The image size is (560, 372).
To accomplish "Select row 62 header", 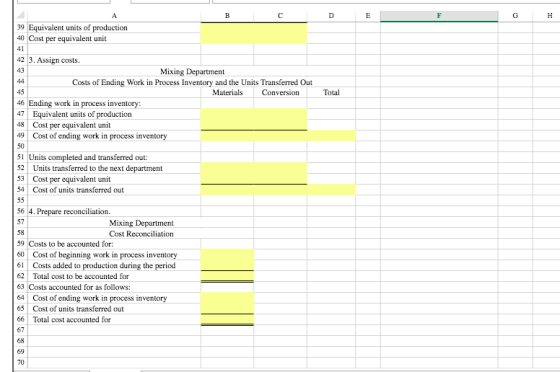I will pos(21,276).
